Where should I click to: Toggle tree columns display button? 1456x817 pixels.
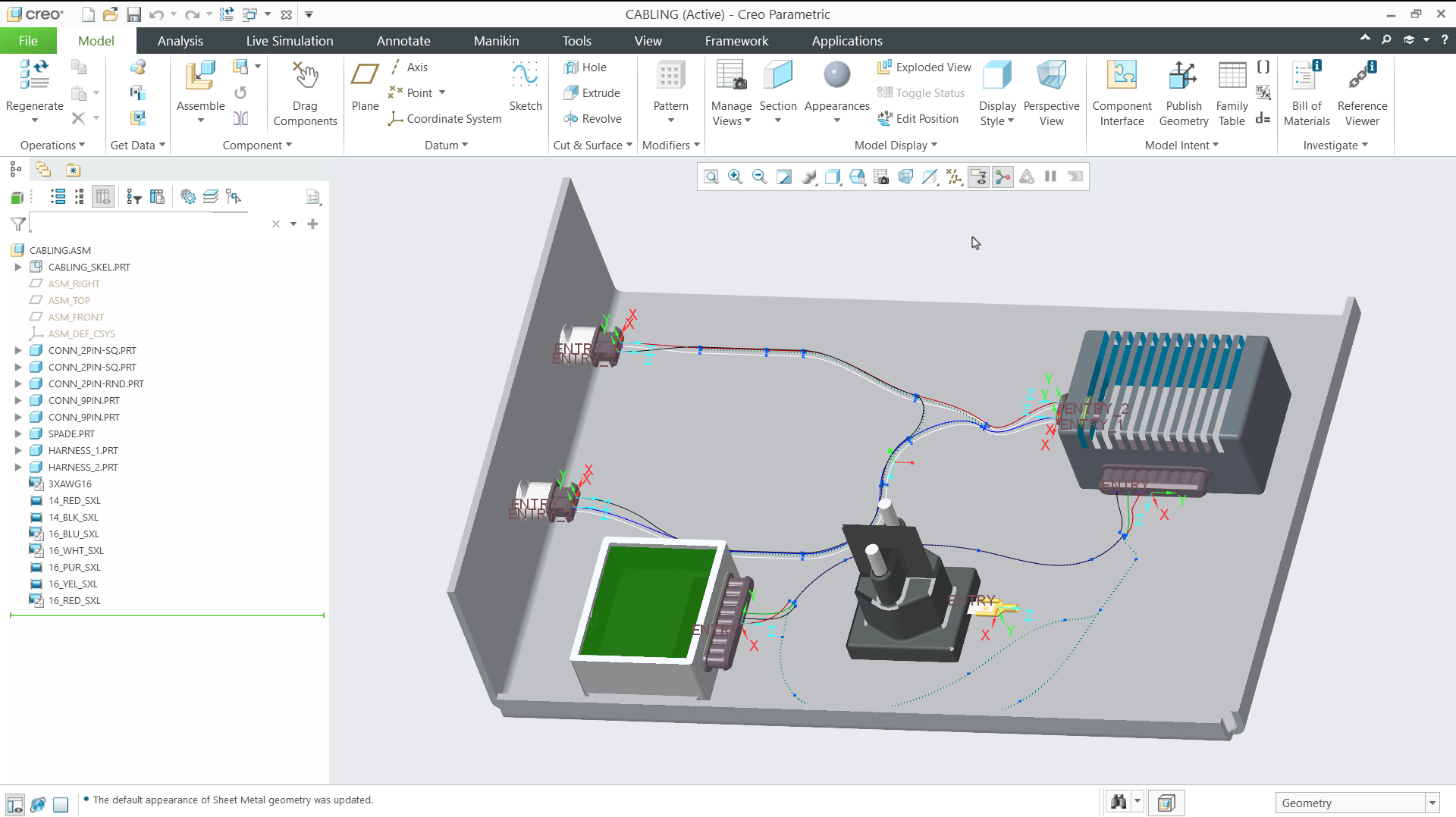pyautogui.click(x=103, y=197)
